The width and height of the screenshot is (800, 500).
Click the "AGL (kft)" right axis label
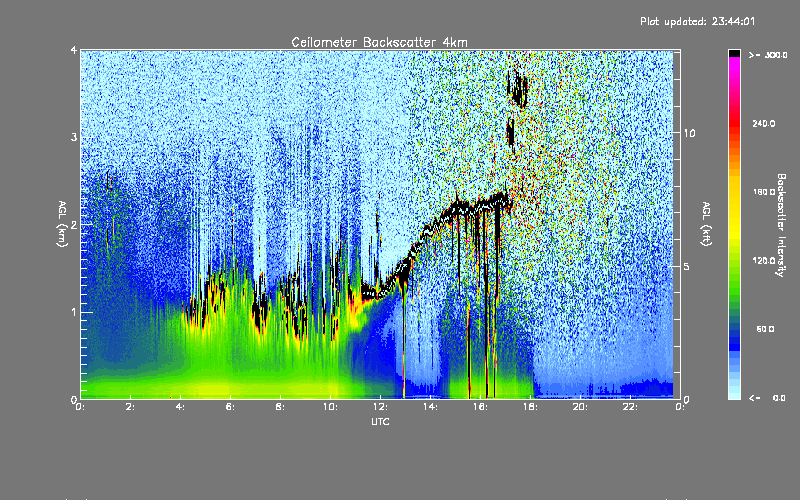707,224
